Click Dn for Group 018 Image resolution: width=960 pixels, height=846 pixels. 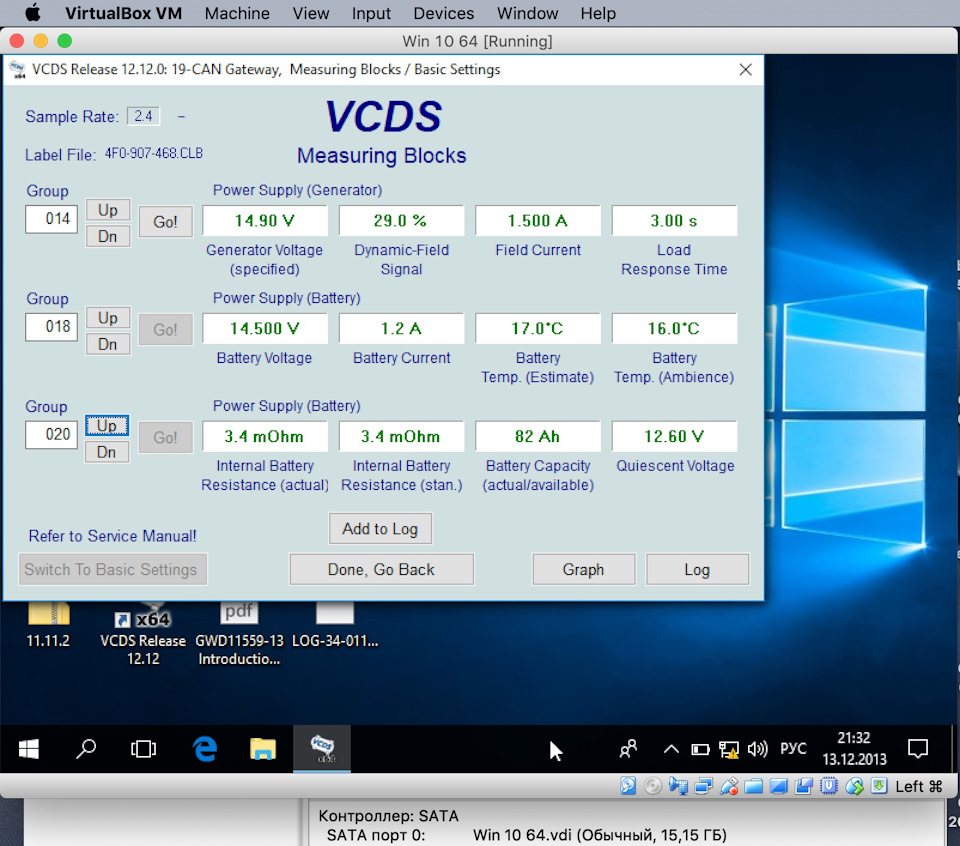107,344
